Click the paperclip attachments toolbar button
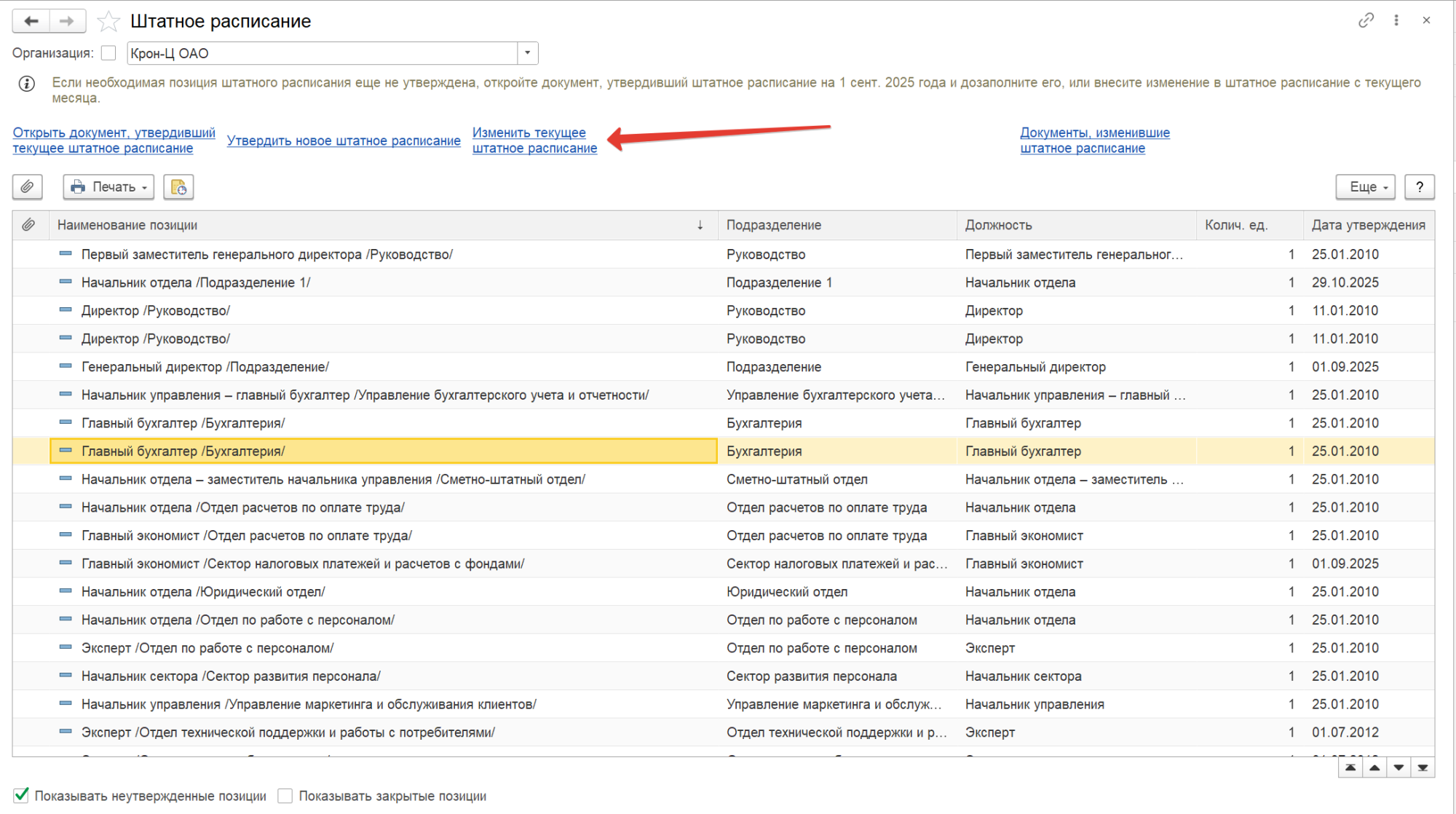Screen dimensions: 1456x814 click(28, 187)
